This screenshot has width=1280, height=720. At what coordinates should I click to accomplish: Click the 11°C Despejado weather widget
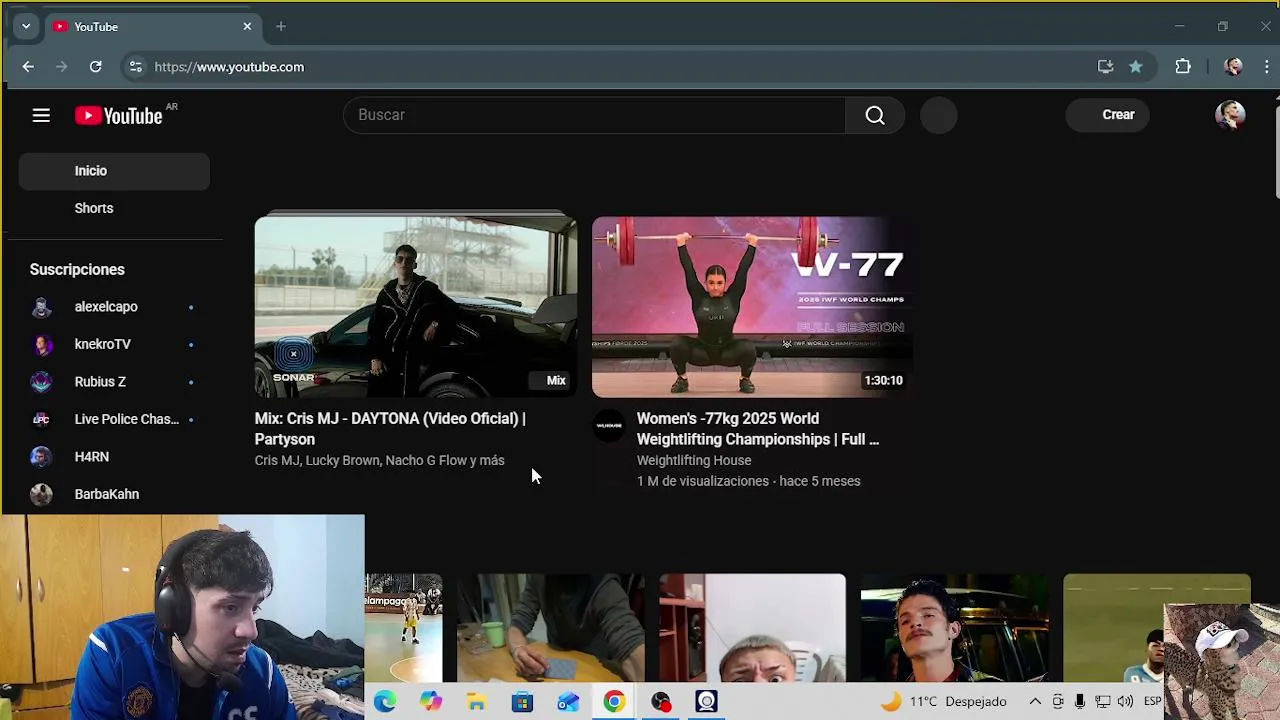pyautogui.click(x=943, y=702)
